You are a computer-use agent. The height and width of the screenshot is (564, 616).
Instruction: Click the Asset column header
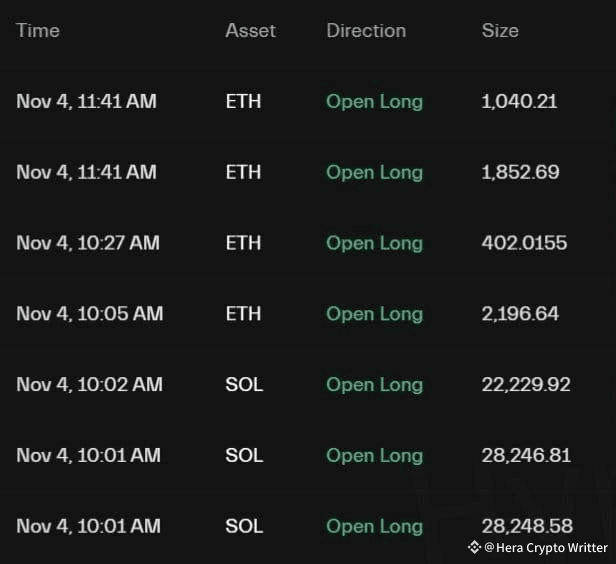[250, 30]
